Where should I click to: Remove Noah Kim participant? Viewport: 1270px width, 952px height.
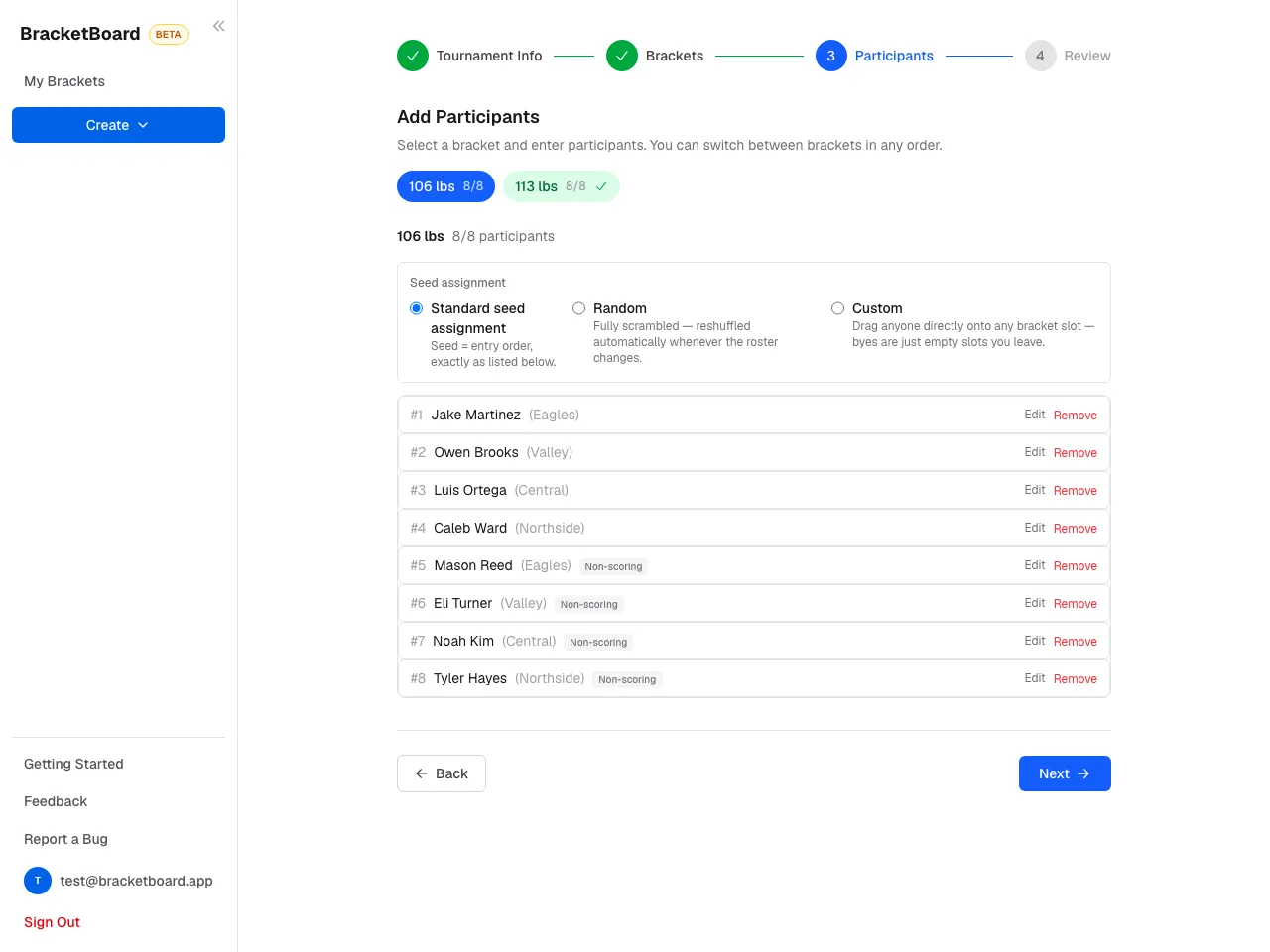1076,642
